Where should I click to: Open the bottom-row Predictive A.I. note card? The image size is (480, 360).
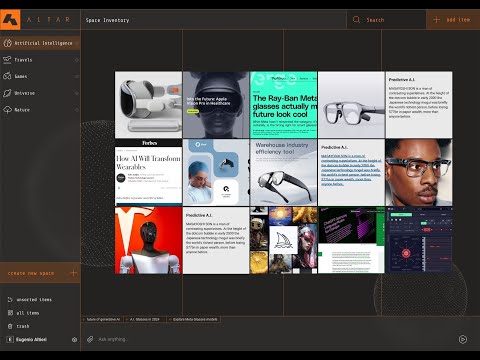click(x=216, y=240)
